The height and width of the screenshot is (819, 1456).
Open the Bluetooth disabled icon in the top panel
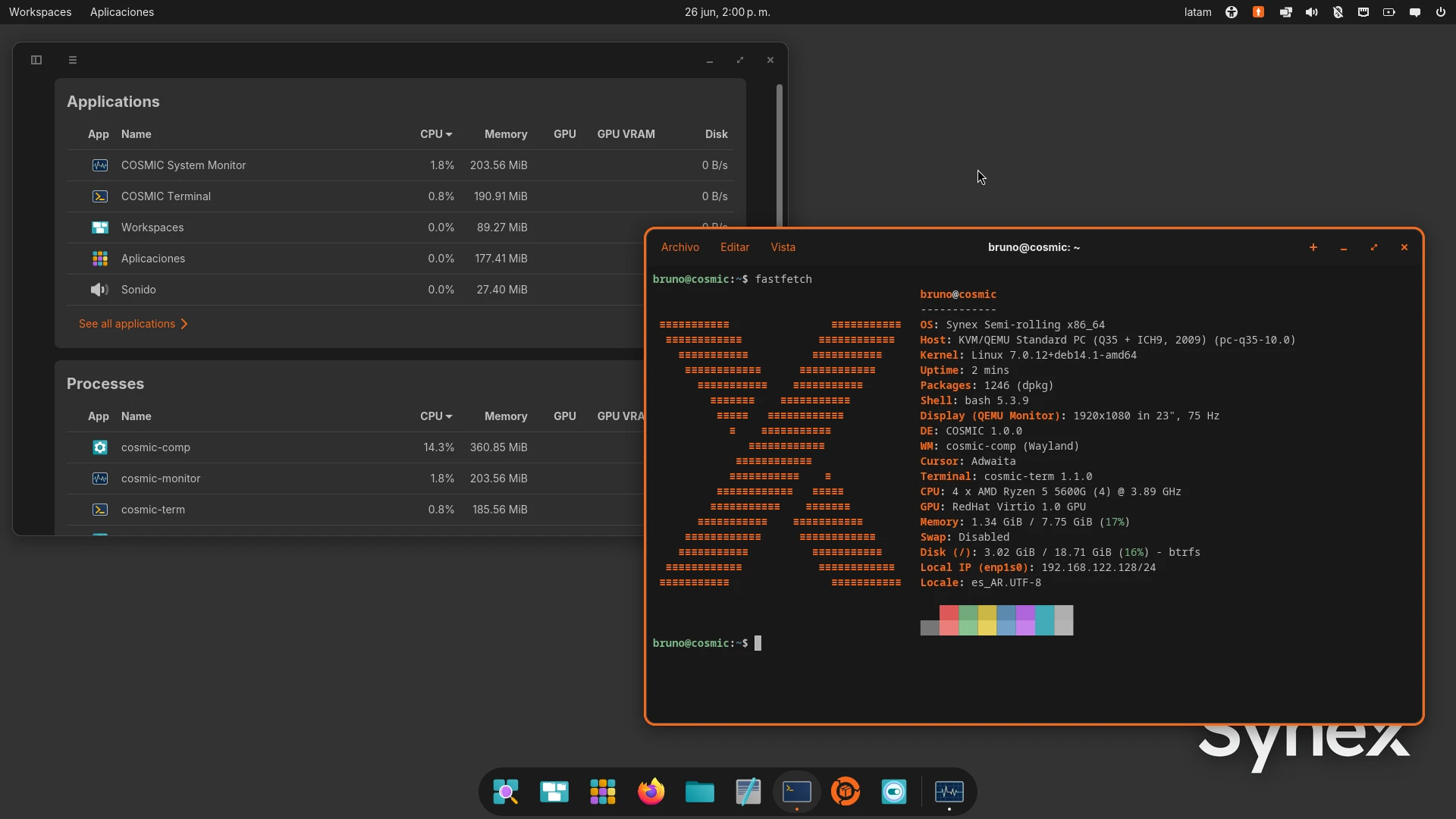[x=1338, y=12]
